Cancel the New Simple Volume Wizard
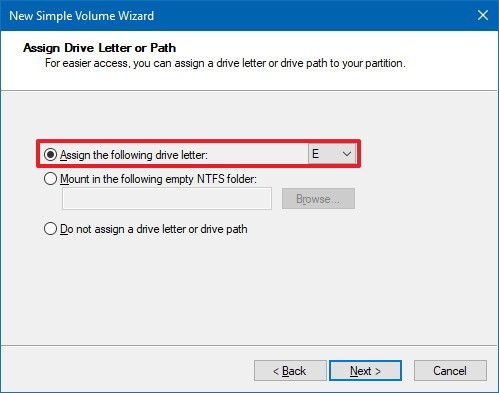The width and height of the screenshot is (499, 393). point(450,371)
